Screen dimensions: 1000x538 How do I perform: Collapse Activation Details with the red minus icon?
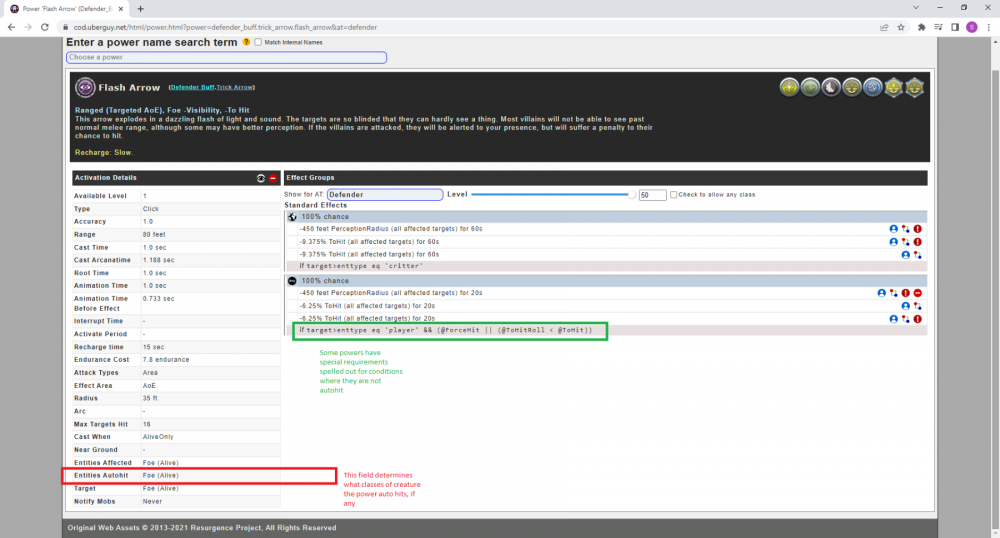coord(272,178)
